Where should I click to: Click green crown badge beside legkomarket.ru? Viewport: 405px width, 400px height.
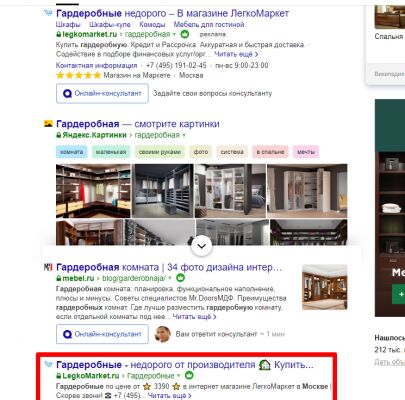(185, 34)
